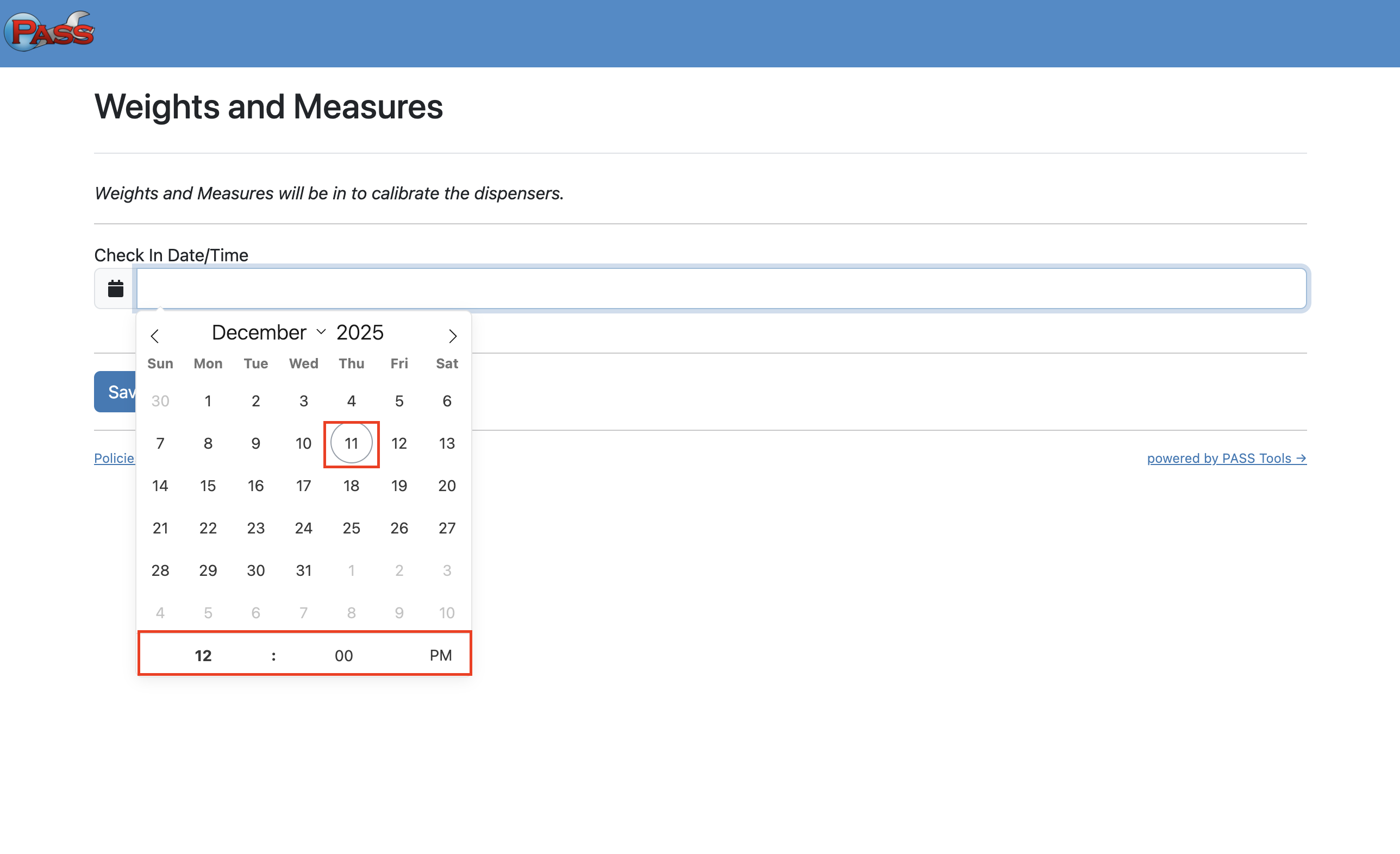Image resolution: width=1400 pixels, height=854 pixels.
Task: Advance to next month with right arrow
Action: click(452, 336)
